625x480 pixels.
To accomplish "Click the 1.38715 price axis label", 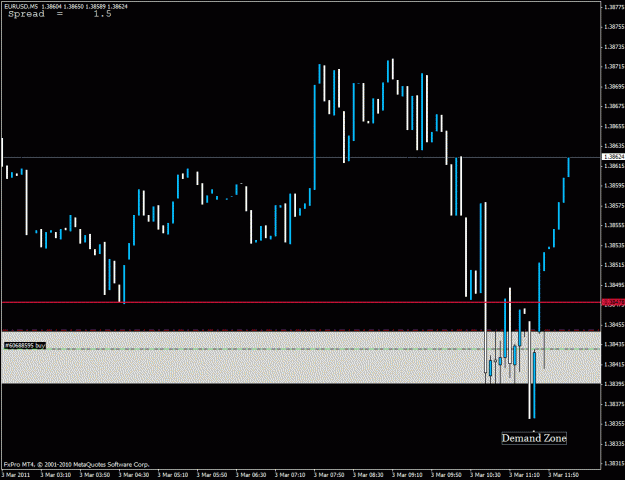I will (x=614, y=67).
